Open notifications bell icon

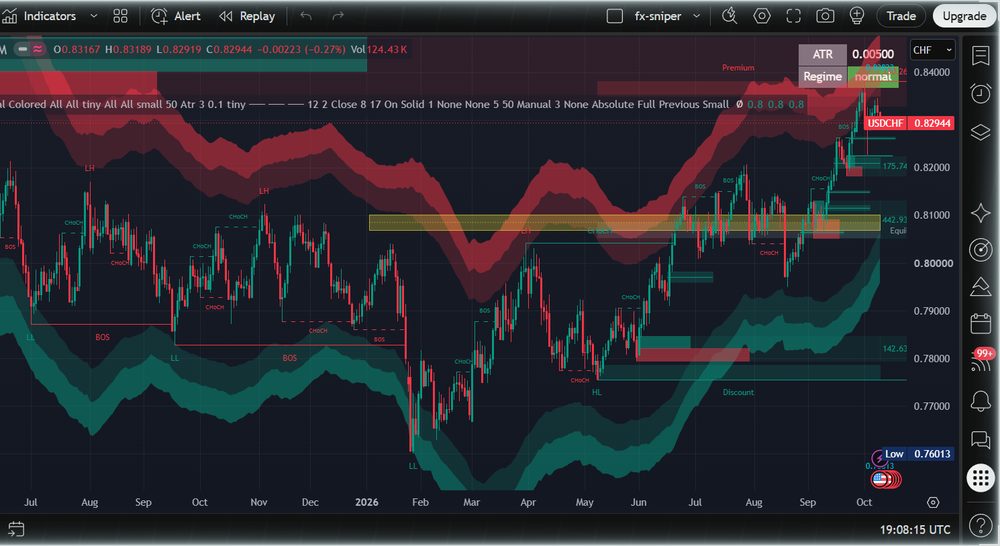click(980, 401)
